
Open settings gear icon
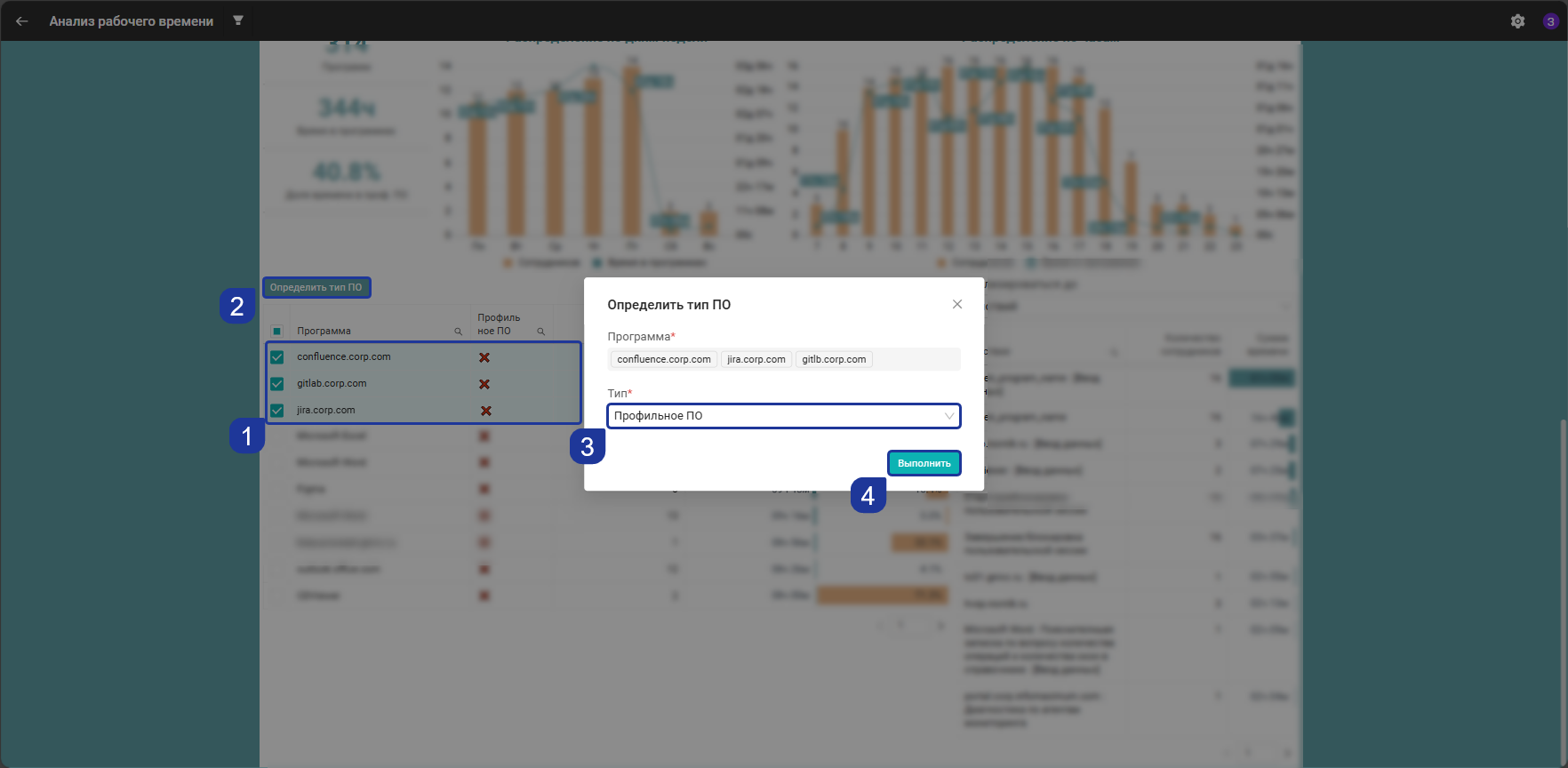point(1517,21)
